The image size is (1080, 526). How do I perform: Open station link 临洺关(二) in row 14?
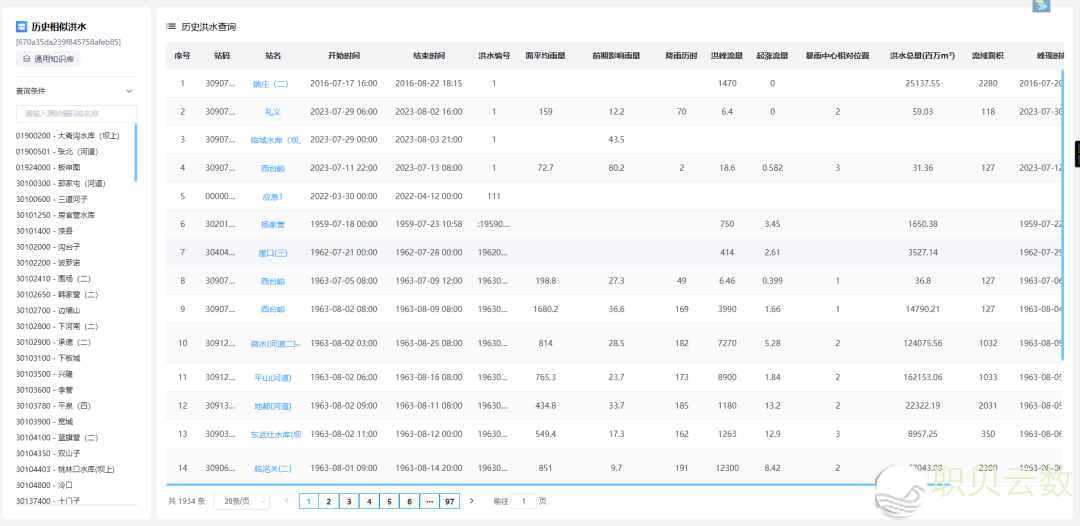click(x=273, y=468)
